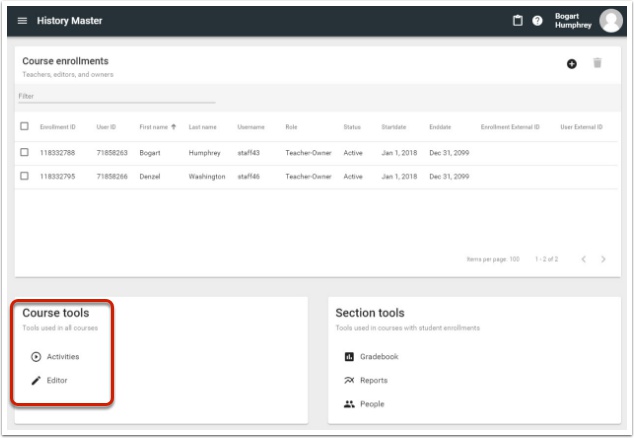Sort by First name column header
This screenshot has width=634, height=438.
(x=156, y=127)
